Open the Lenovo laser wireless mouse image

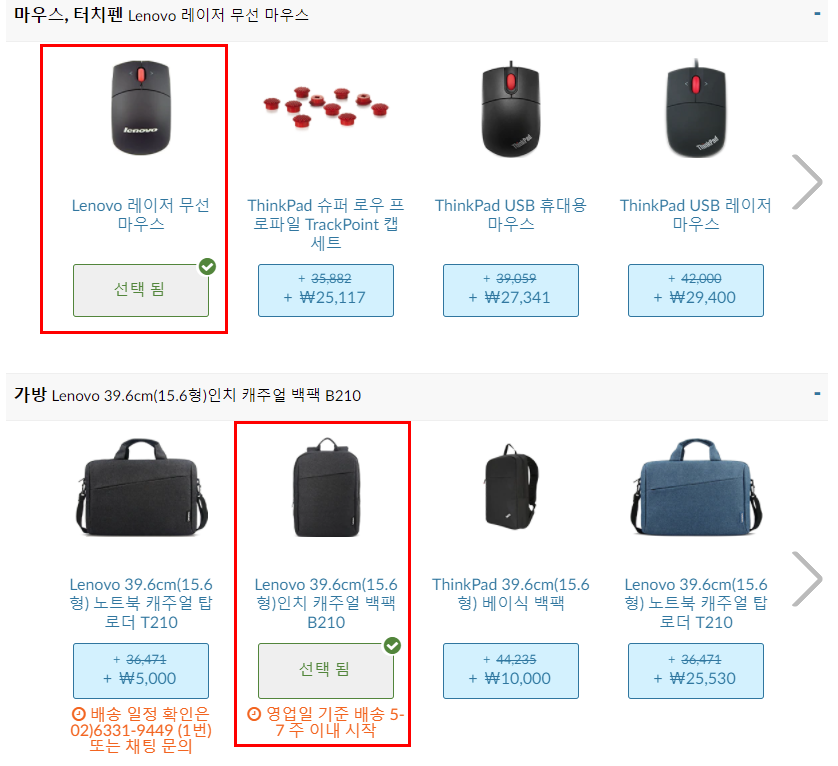pos(141,107)
